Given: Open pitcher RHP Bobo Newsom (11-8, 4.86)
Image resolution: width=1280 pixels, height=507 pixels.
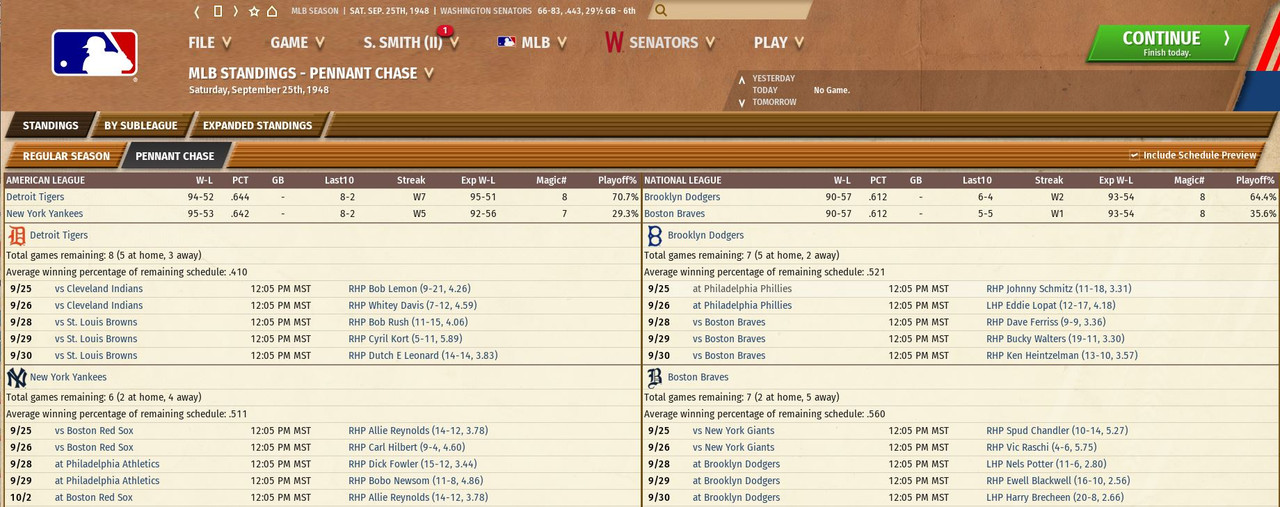Looking at the screenshot, I should [416, 481].
